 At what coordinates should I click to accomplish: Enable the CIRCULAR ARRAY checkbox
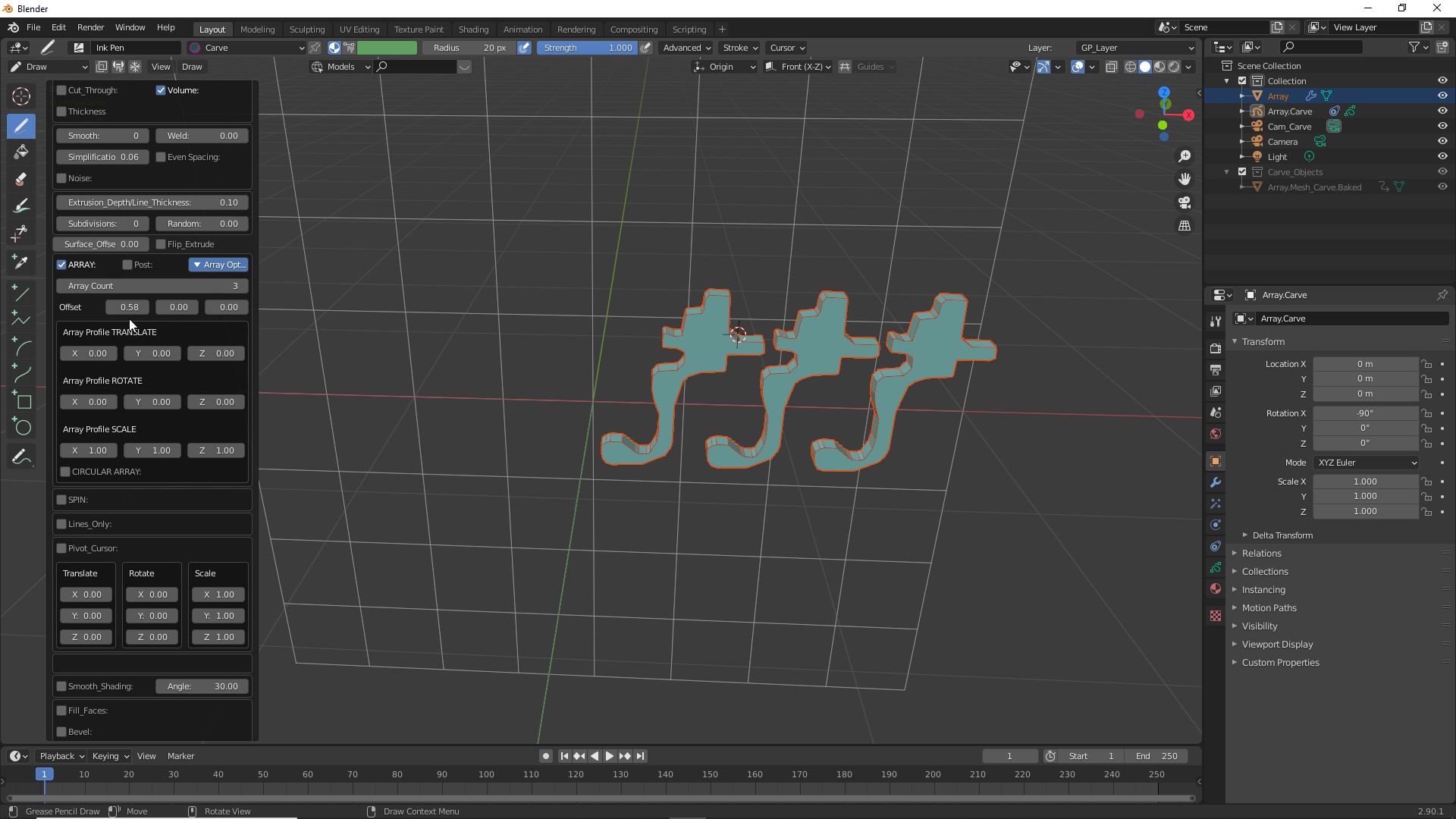coord(66,472)
